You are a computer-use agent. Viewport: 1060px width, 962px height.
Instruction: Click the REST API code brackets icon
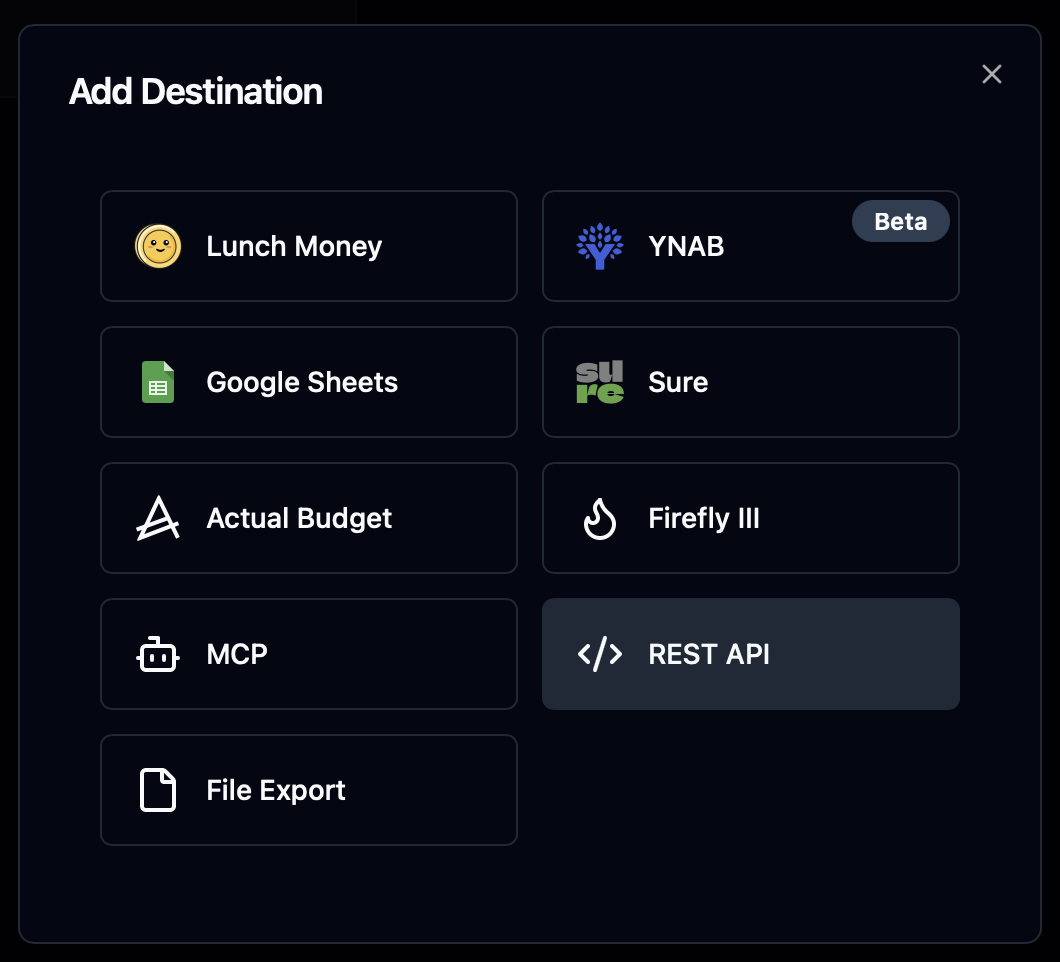coord(600,654)
